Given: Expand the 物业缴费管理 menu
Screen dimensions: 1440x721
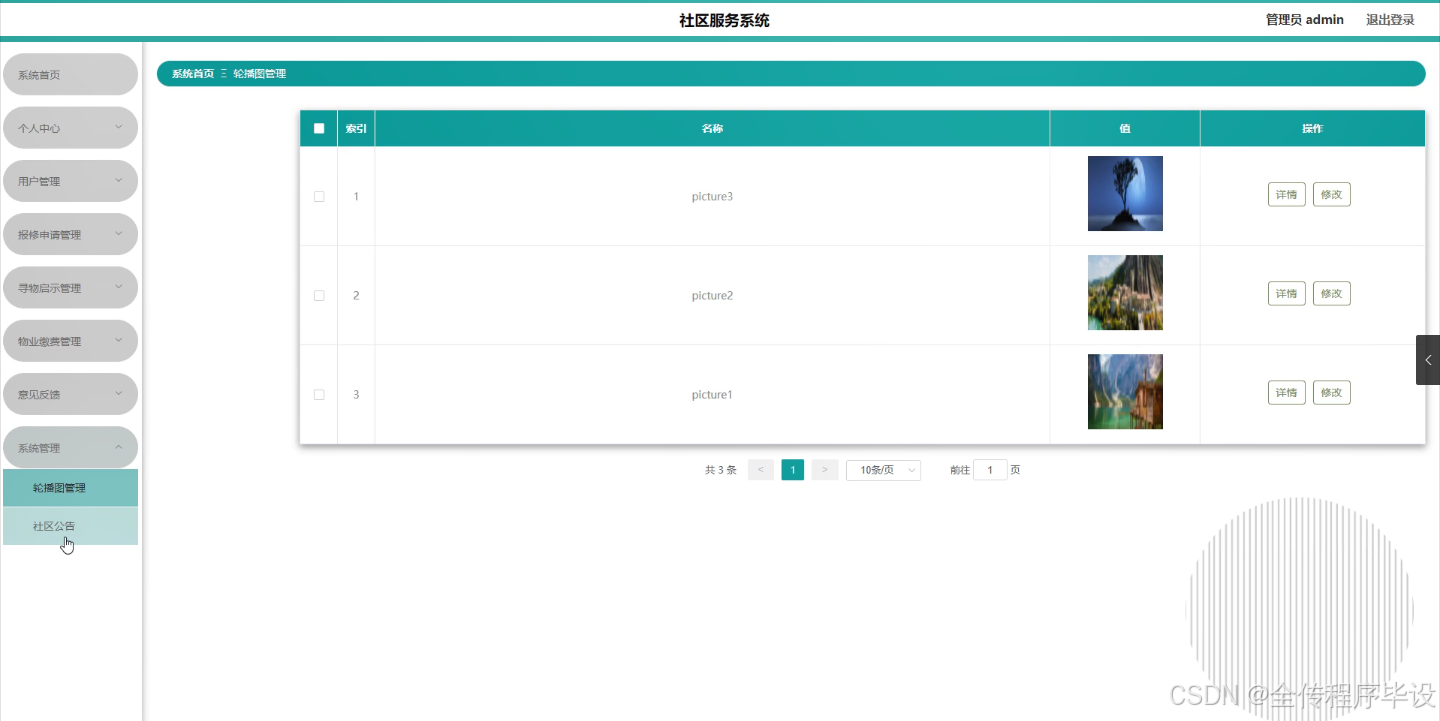Looking at the screenshot, I should (x=70, y=340).
